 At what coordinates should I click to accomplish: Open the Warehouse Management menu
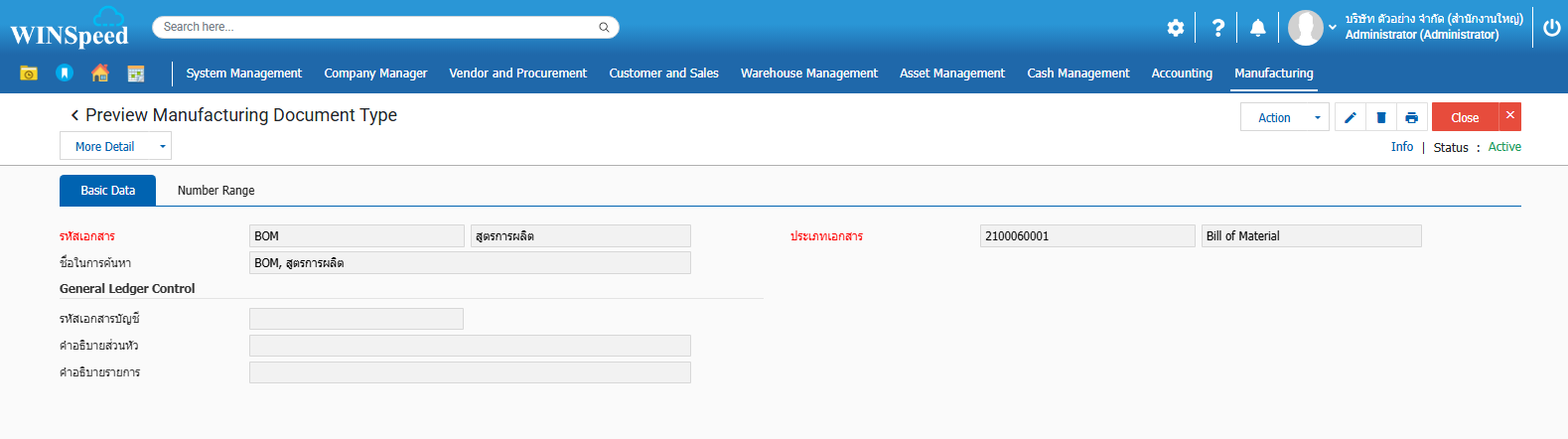click(x=808, y=73)
